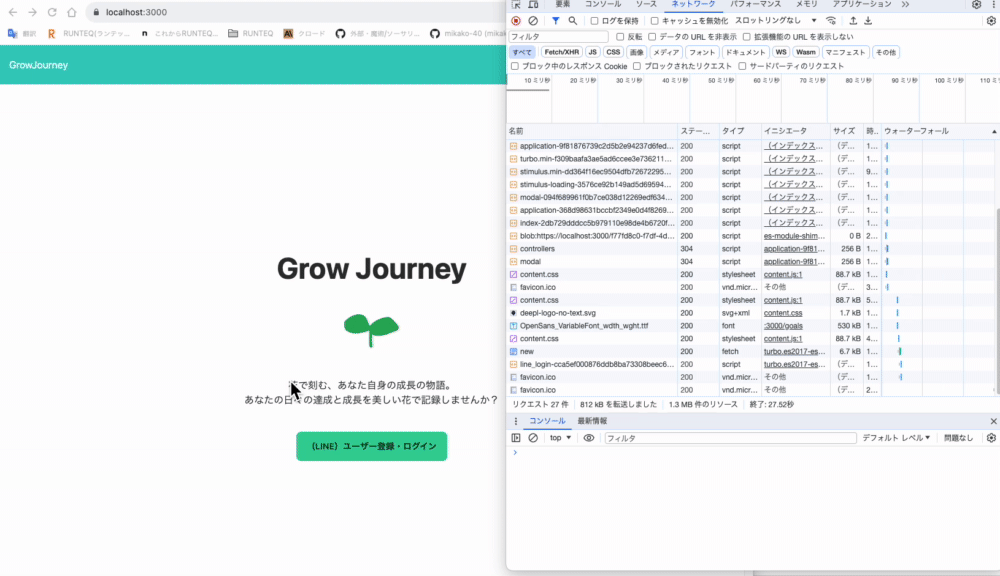
Task: Open the content.css initiator link
Action: (x=783, y=312)
